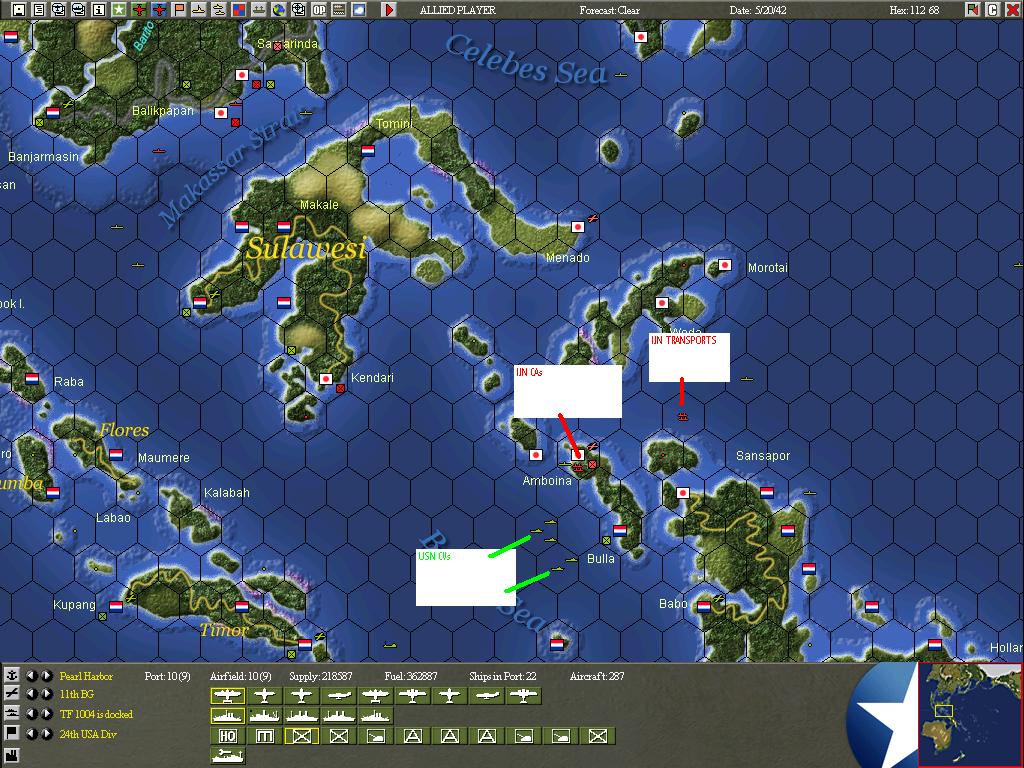Viewport: 1024px width, 768px height.
Task: Click the airplane air group icon at left of 11th BG
Action: pos(12,694)
